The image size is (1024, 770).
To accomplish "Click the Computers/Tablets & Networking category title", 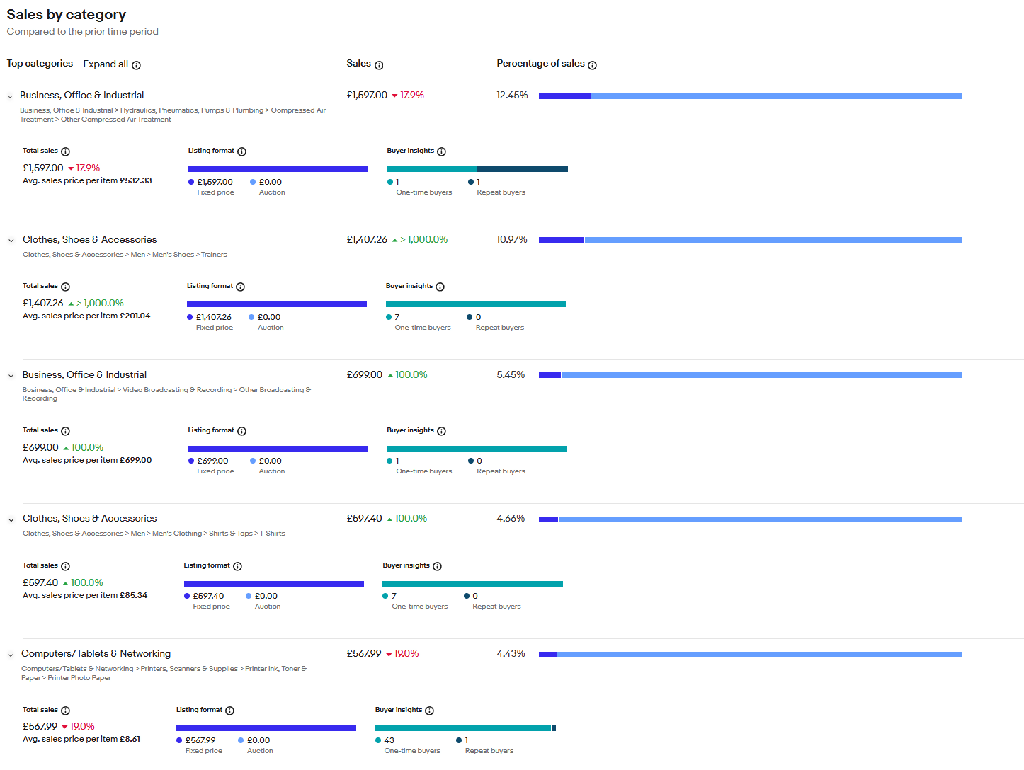I will [96, 654].
